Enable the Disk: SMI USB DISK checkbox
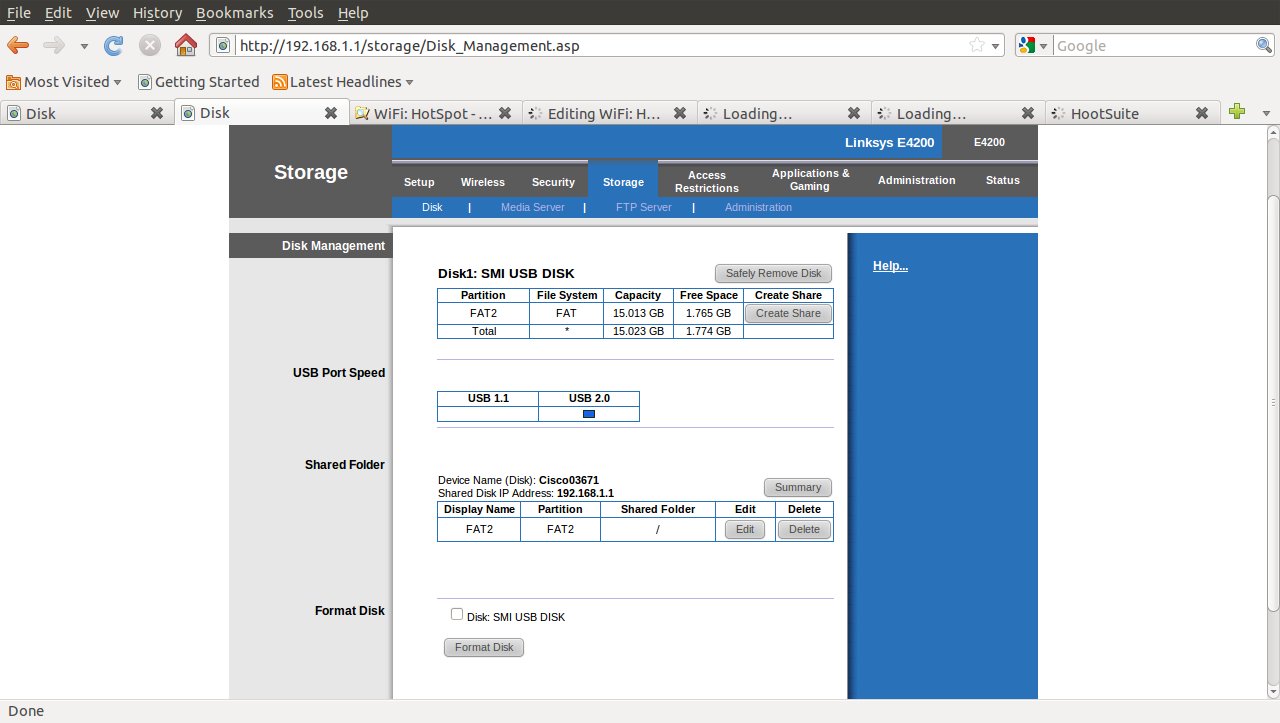 (457, 615)
